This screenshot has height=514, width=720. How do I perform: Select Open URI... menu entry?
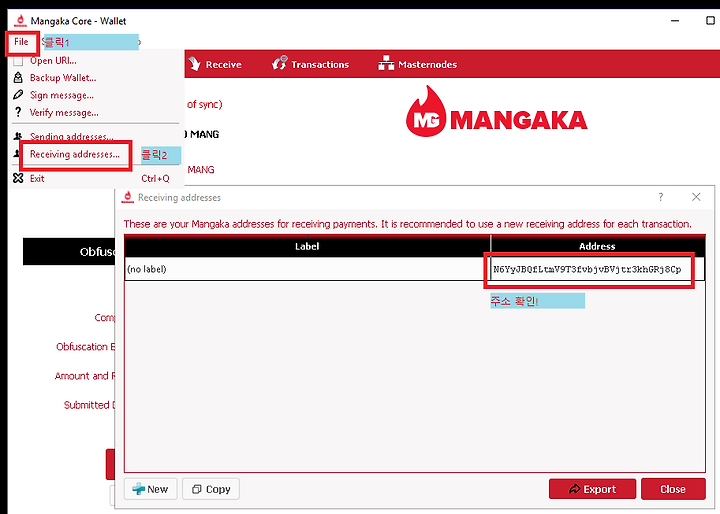tap(53, 61)
